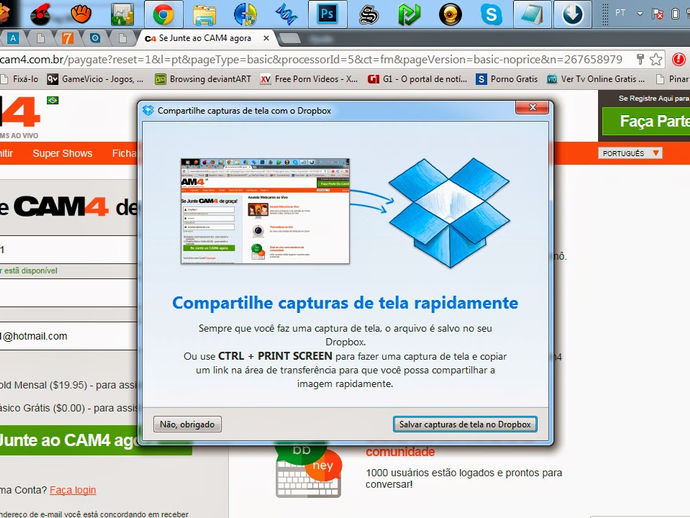Screen dimensions: 690x518
Task: Click the Dropbox box illustration
Action: point(449,213)
